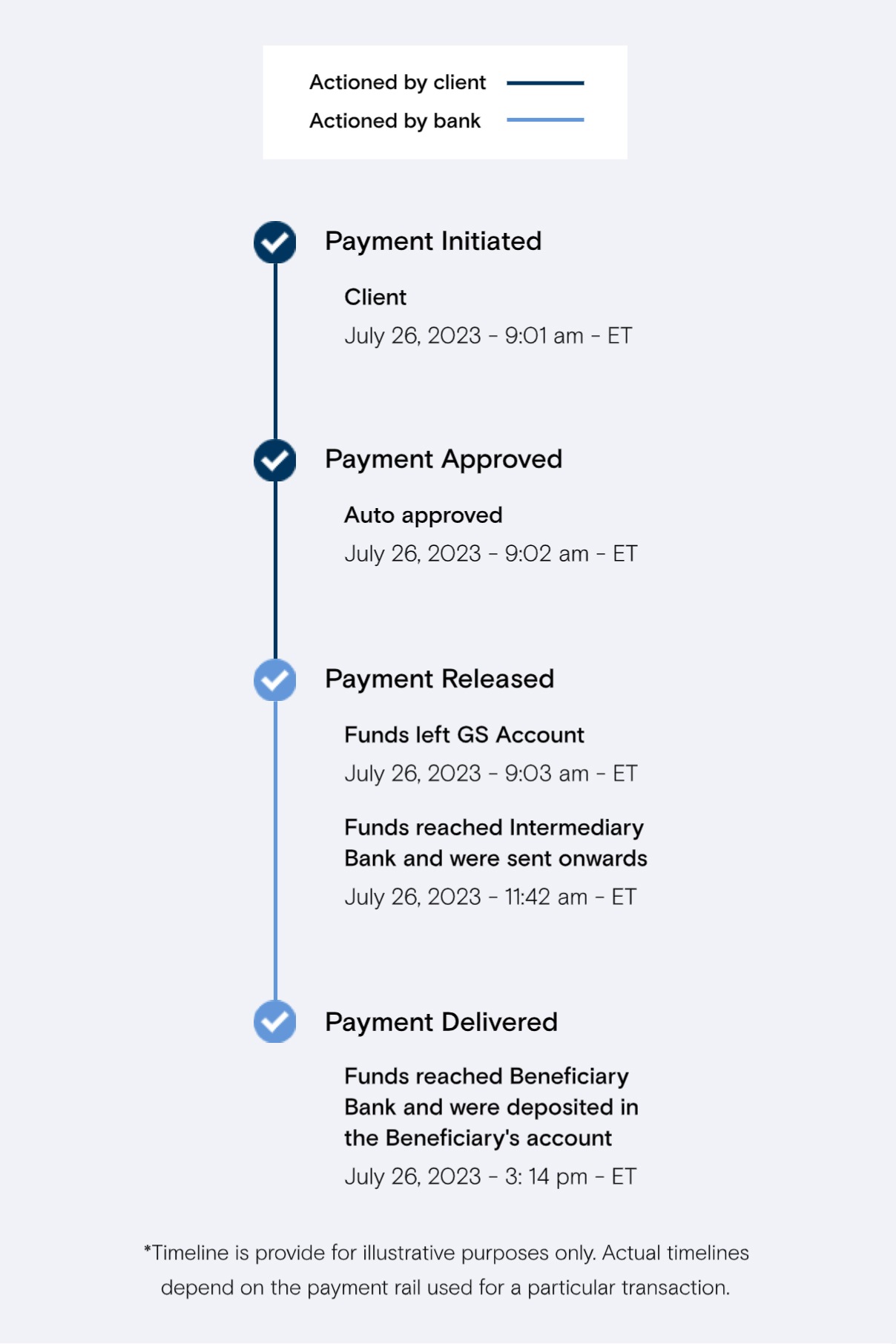Click Funds left GS Account entry

[x=464, y=735]
